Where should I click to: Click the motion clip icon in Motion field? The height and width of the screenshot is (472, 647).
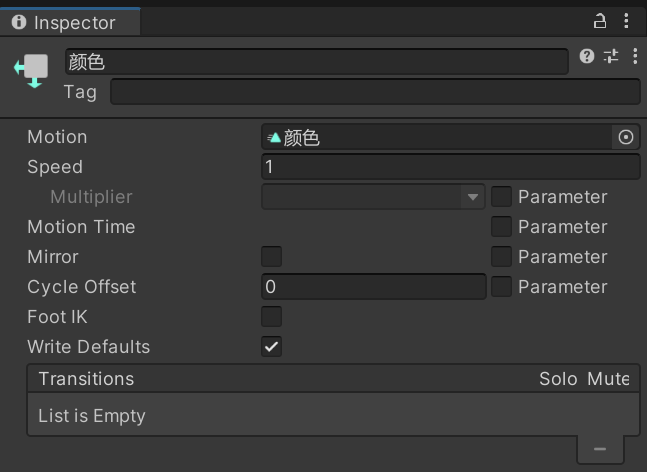[274, 137]
